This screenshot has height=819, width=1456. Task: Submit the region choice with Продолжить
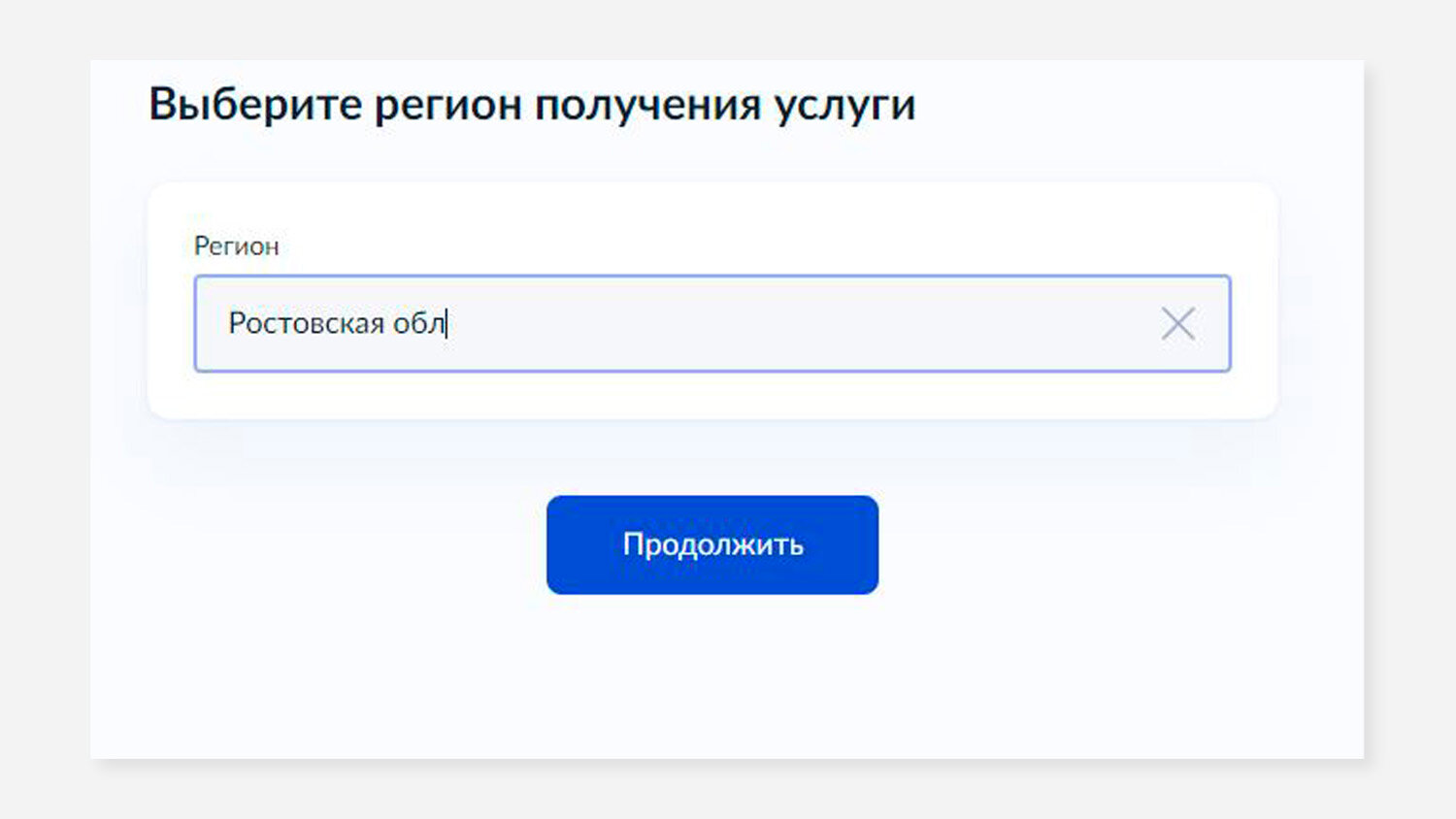tap(712, 544)
